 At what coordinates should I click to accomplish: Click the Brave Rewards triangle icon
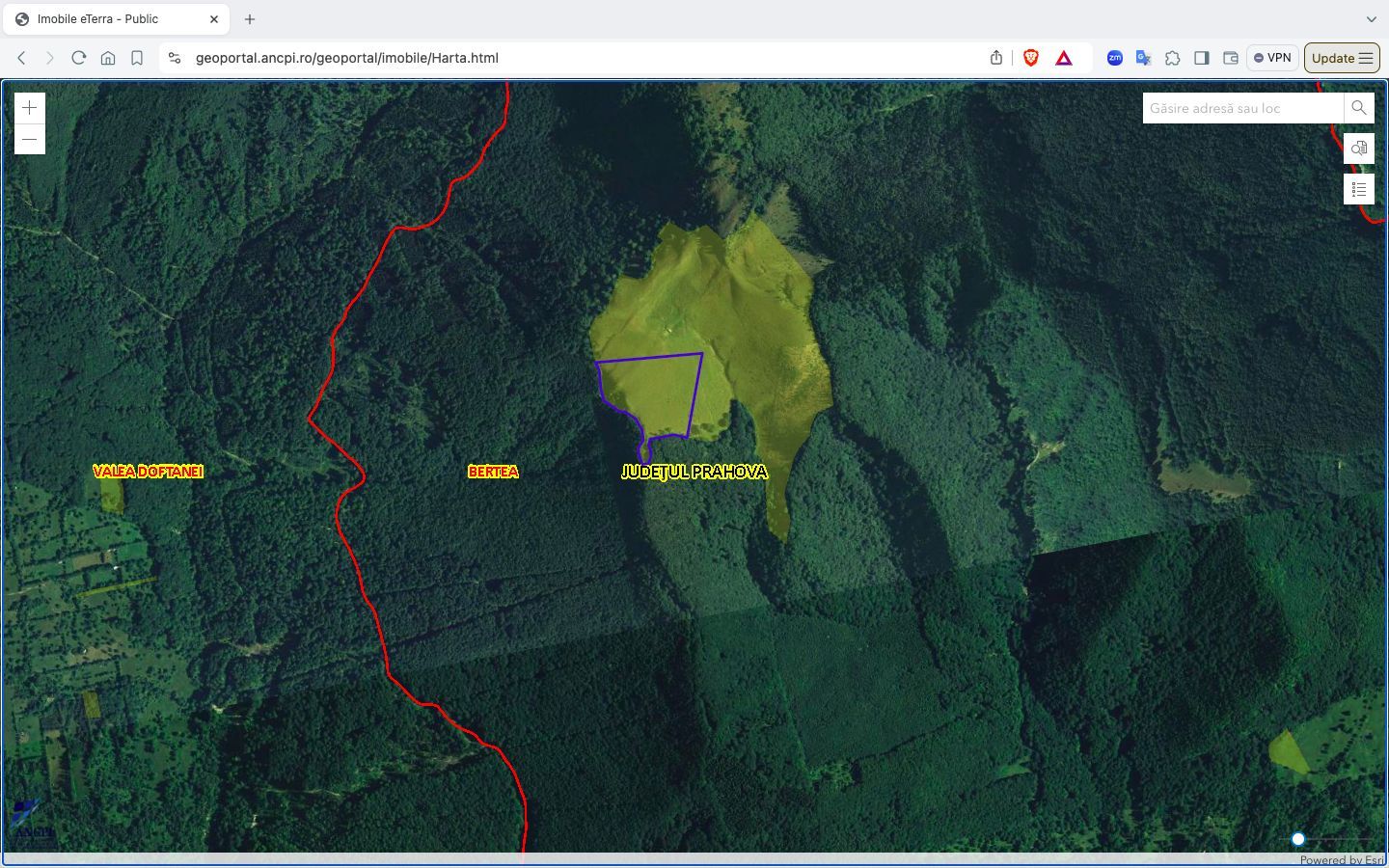click(1064, 58)
